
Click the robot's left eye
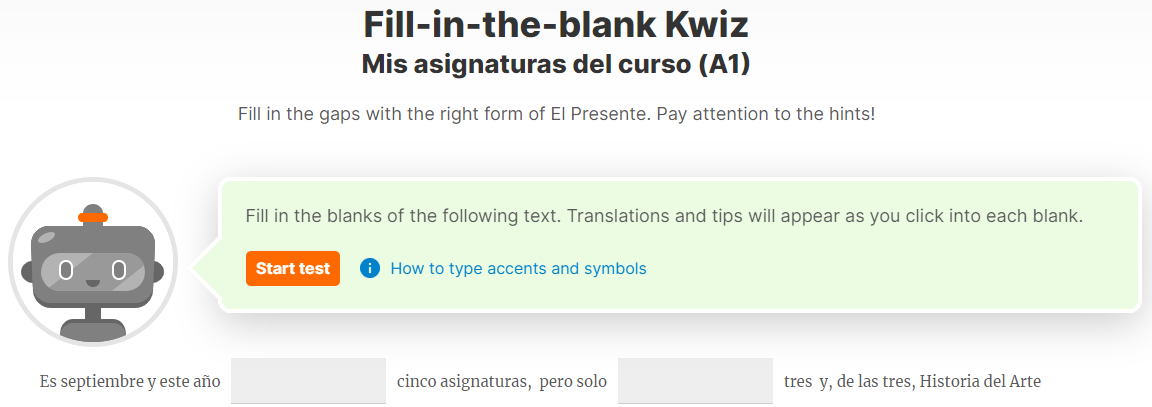coord(66,271)
